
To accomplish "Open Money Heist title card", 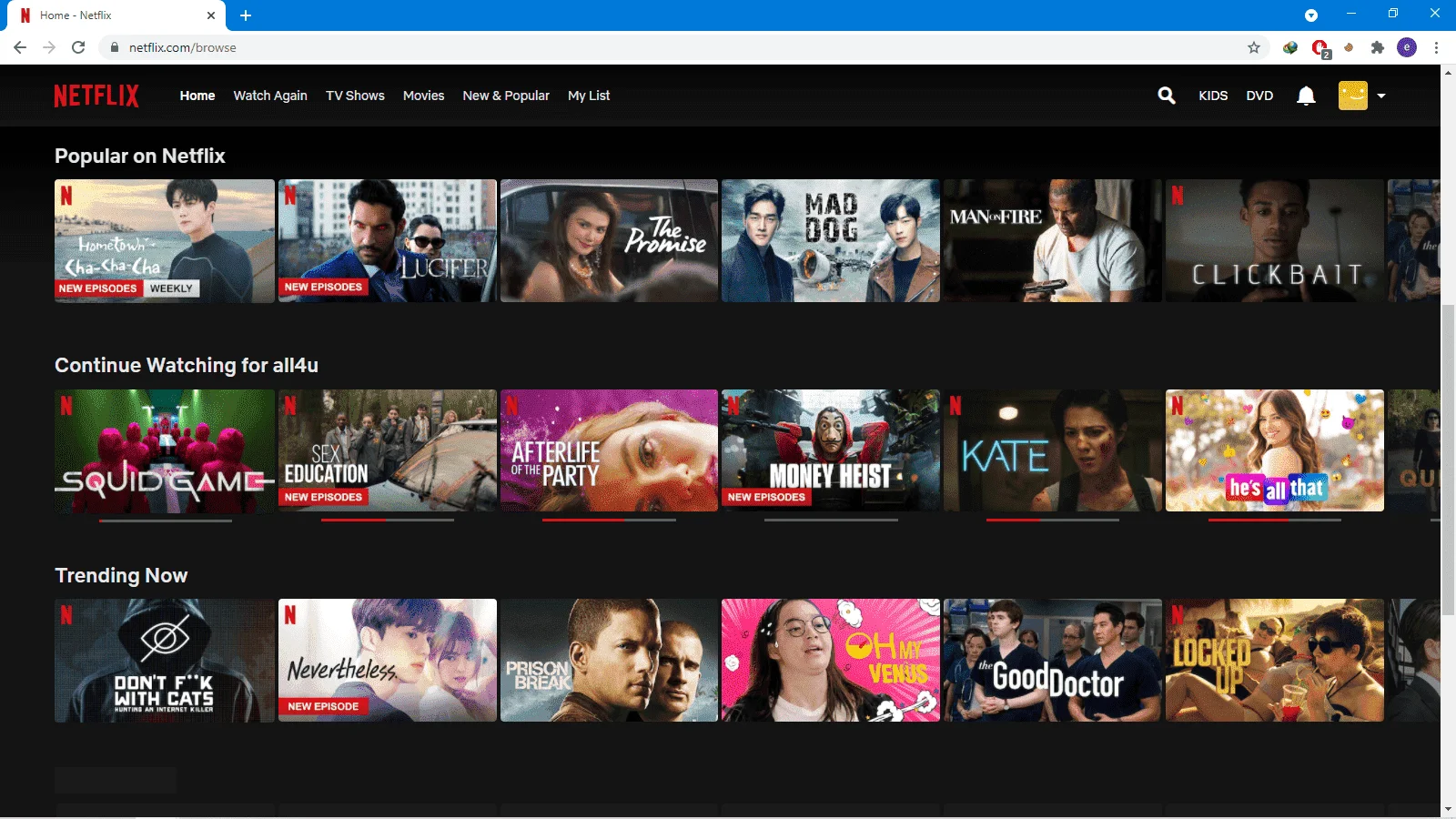I will click(831, 450).
